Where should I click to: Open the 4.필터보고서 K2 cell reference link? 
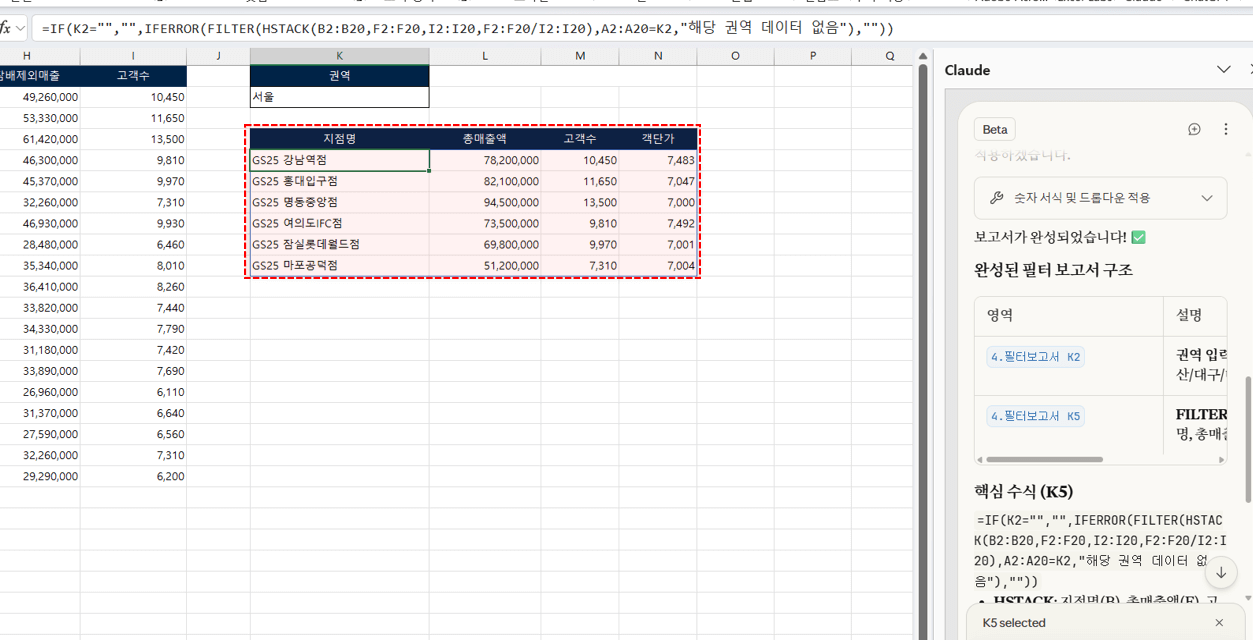(1035, 357)
